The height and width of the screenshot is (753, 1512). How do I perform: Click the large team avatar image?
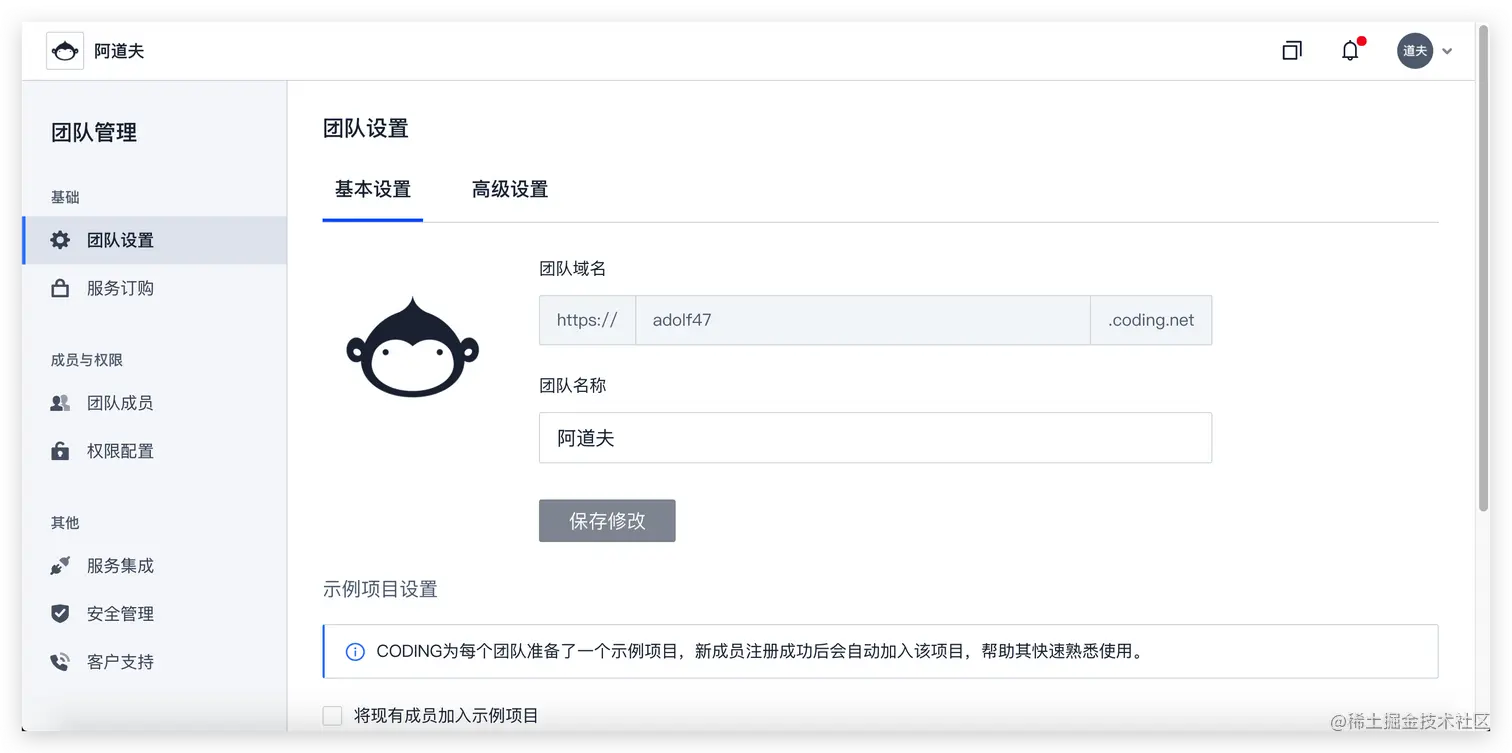coord(413,348)
